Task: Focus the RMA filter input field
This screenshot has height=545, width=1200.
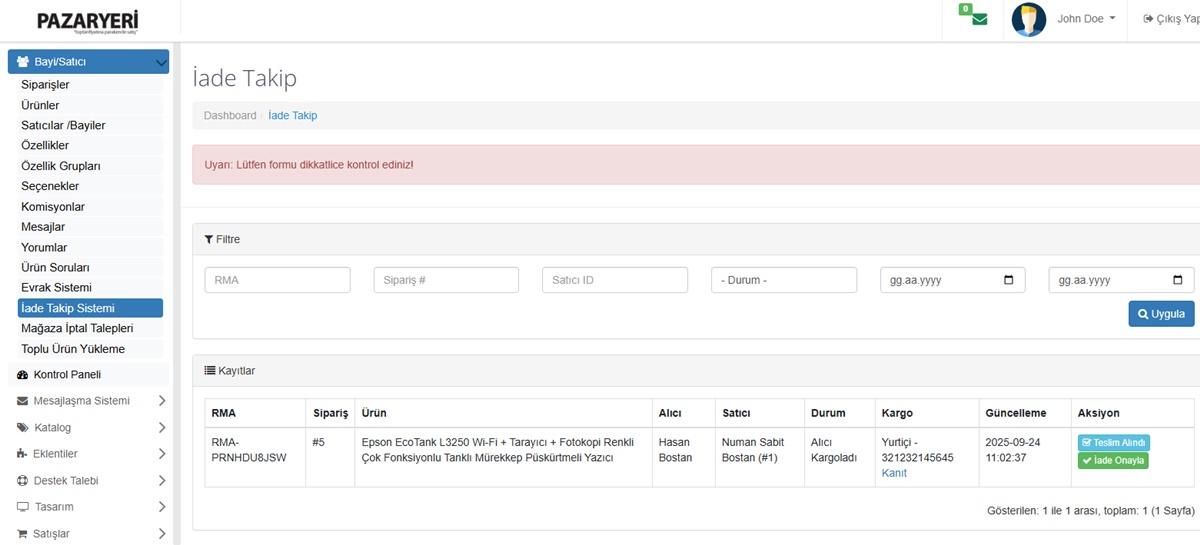Action: (x=277, y=280)
